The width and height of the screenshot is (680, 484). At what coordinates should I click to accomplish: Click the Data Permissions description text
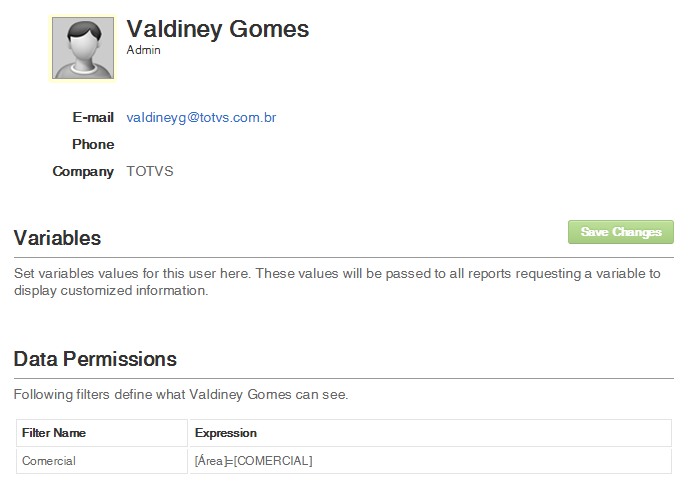pos(181,394)
